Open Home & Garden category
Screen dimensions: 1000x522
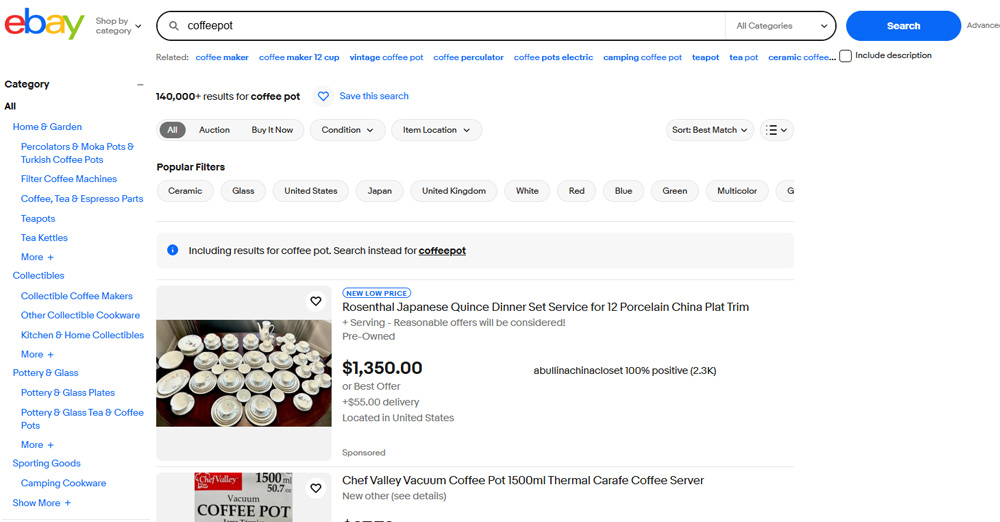[x=47, y=127]
